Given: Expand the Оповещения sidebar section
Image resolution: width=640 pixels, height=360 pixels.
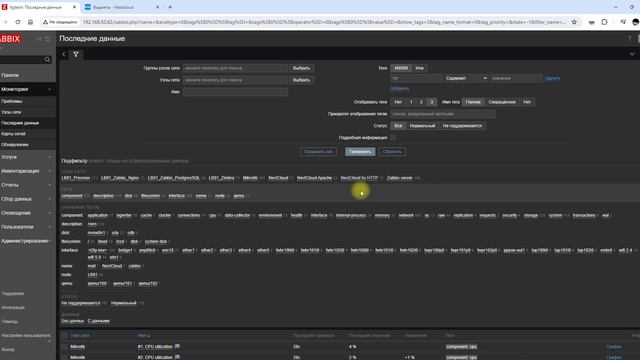Looking at the screenshot, I should [x=28, y=213].
